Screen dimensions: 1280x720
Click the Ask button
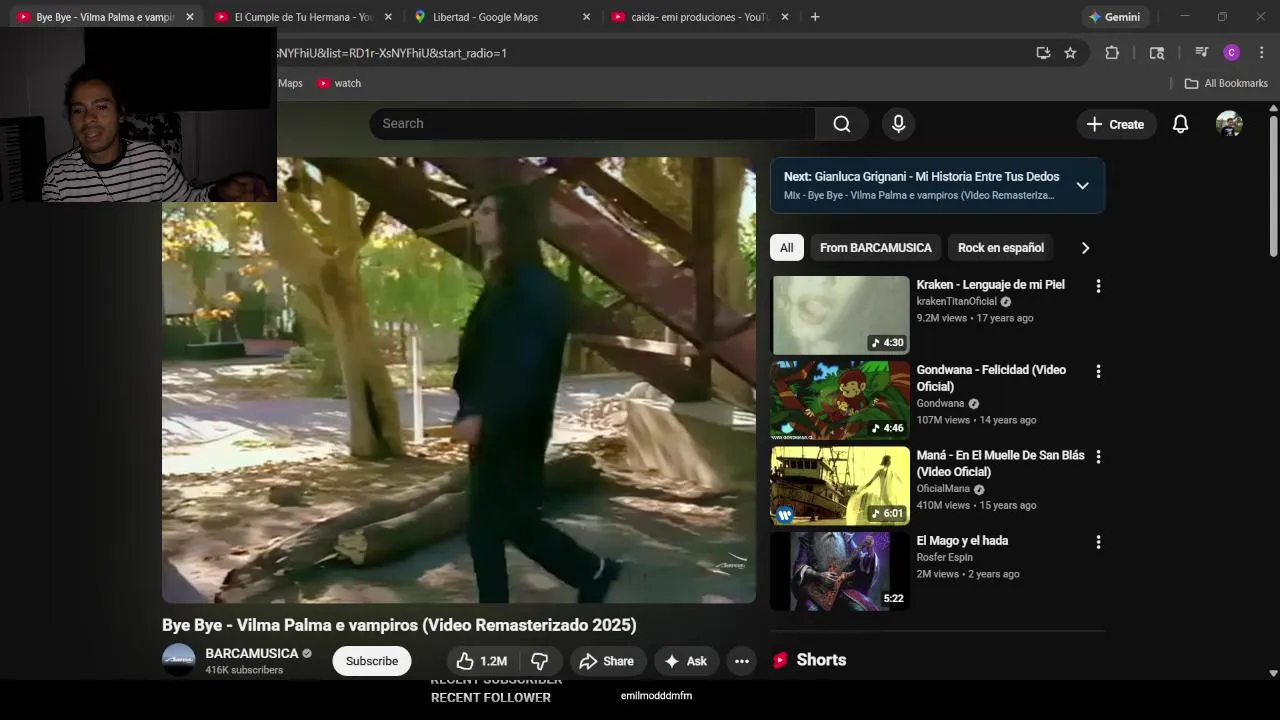pos(686,661)
